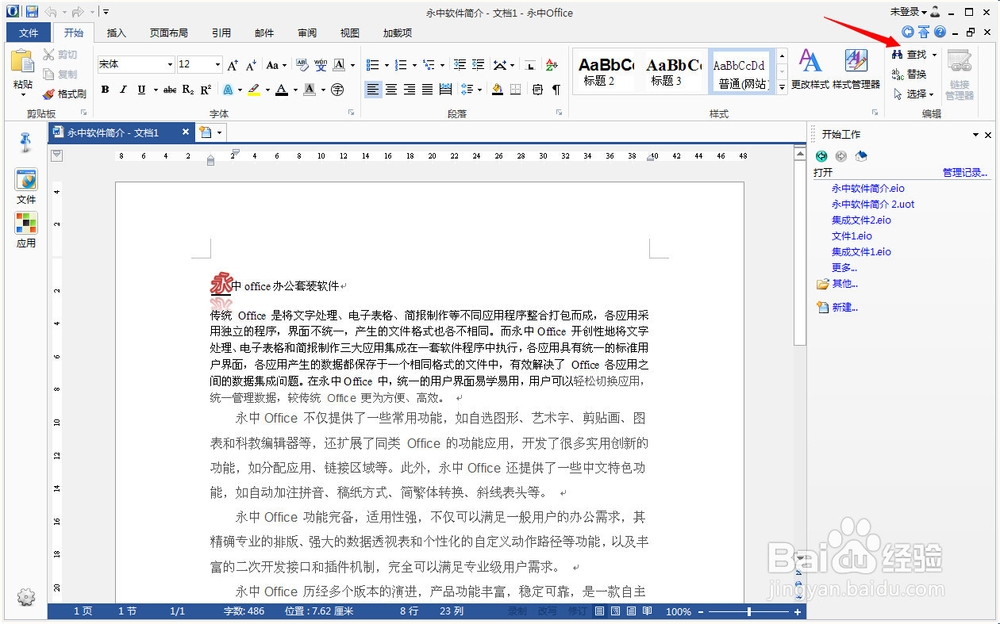Open the line spacing dropdown arrow
The height and width of the screenshot is (624, 1000).
point(480,90)
